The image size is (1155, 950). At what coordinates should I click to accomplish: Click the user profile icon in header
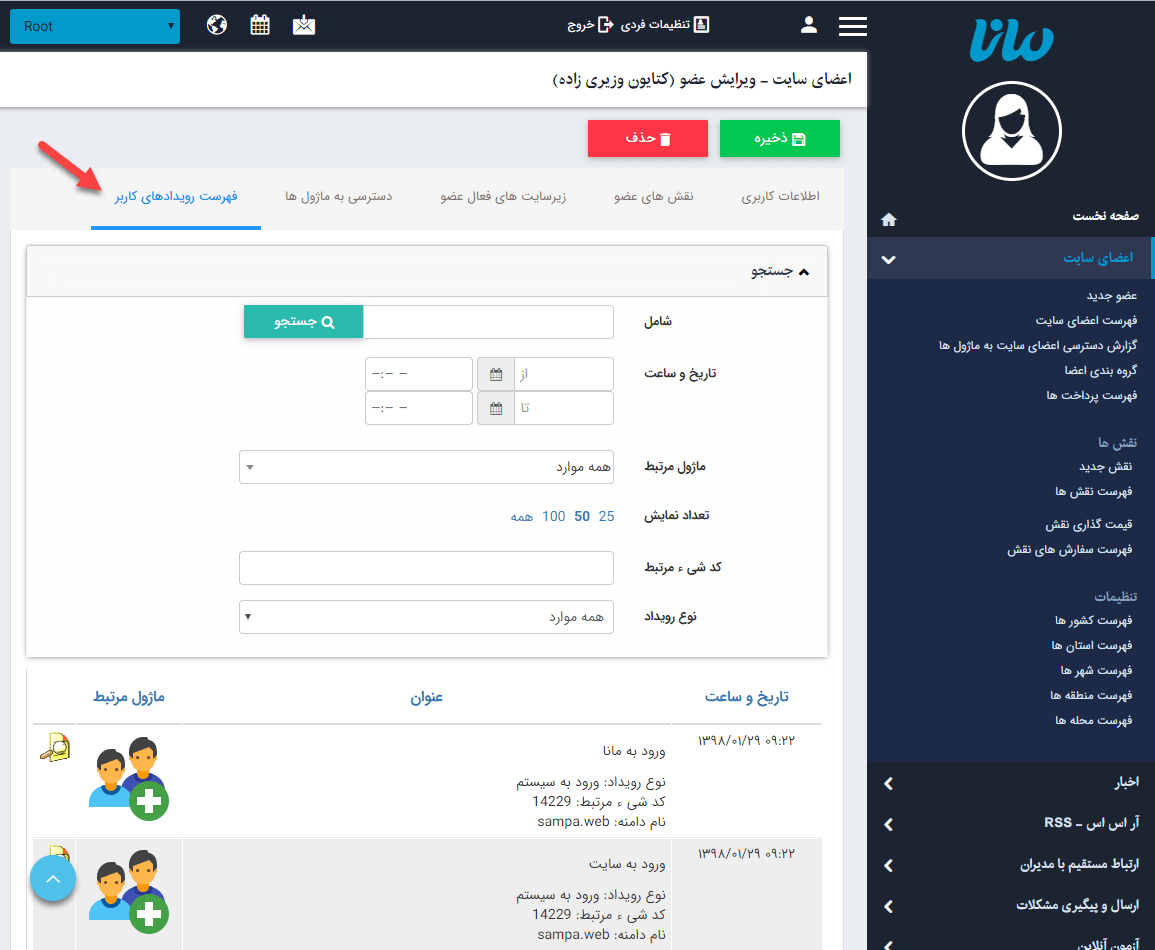tap(809, 25)
